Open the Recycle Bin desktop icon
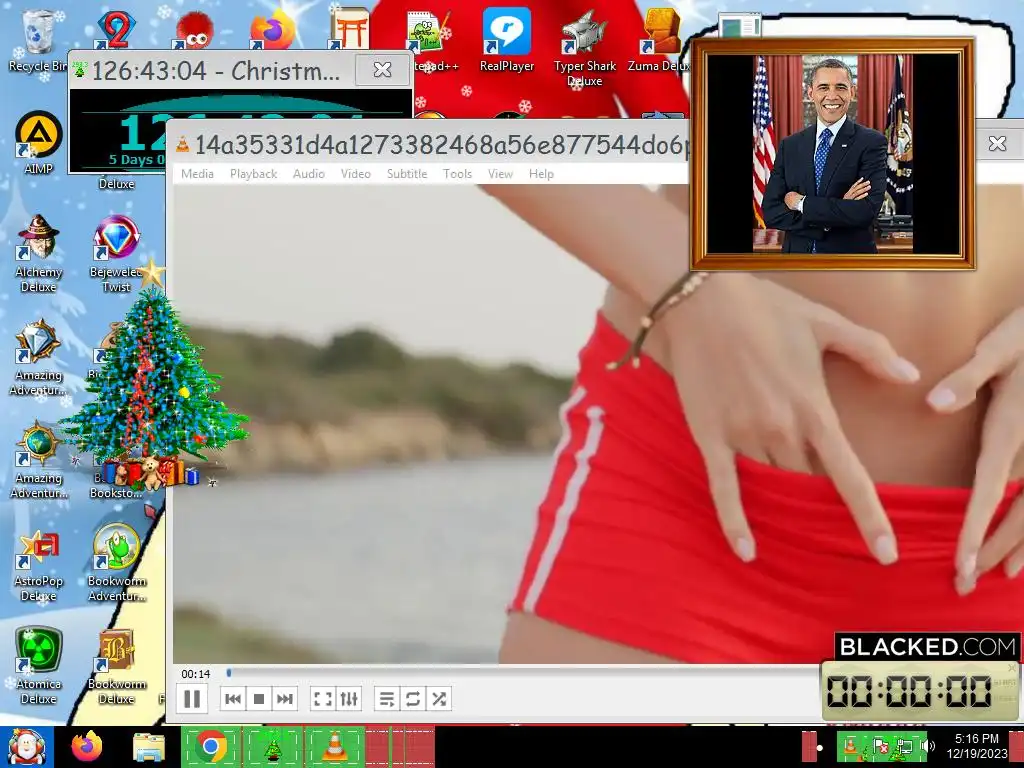 (38, 40)
